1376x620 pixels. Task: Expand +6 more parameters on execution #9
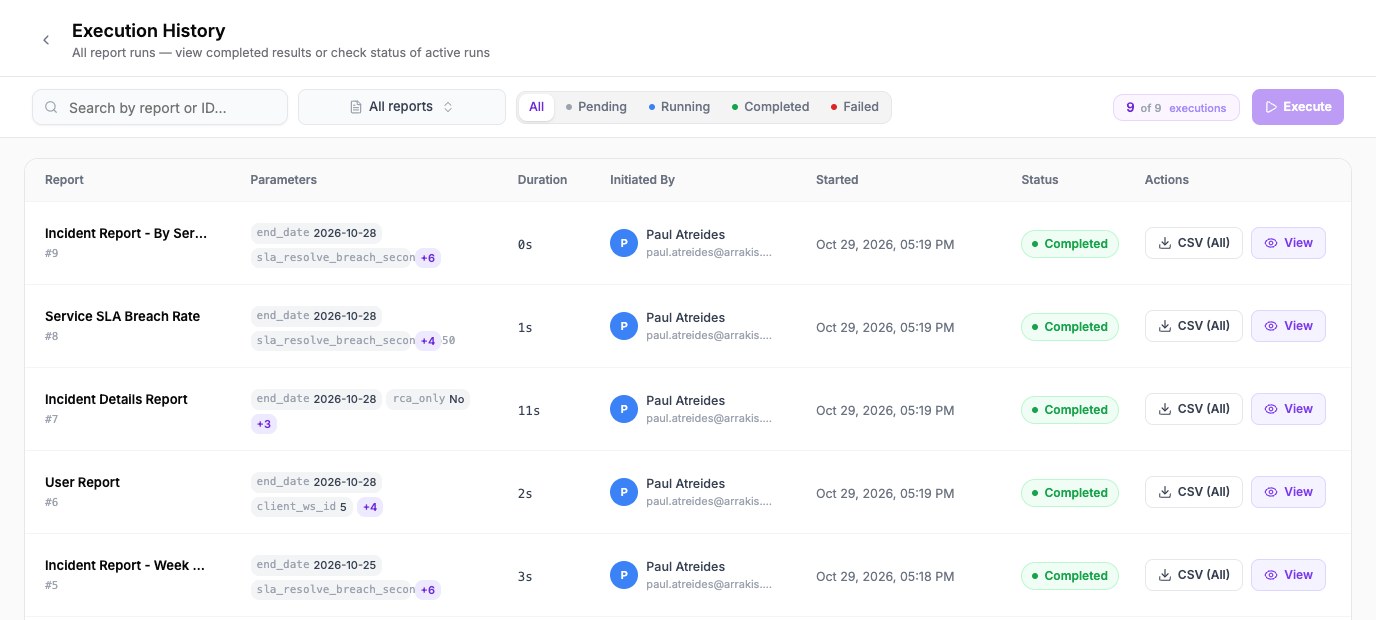coord(428,258)
